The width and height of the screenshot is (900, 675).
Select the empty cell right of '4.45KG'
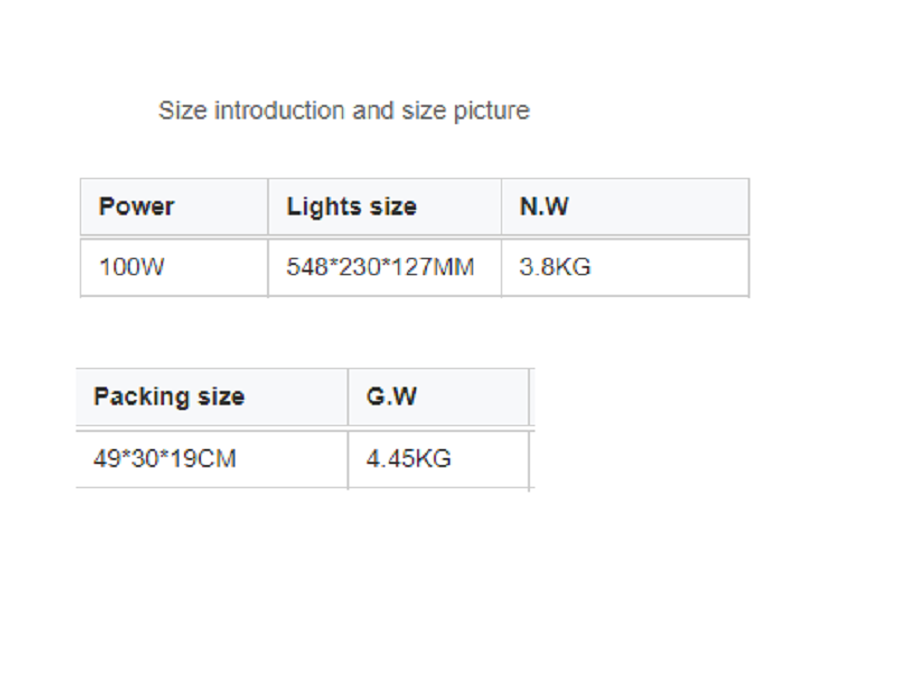tap(531, 459)
